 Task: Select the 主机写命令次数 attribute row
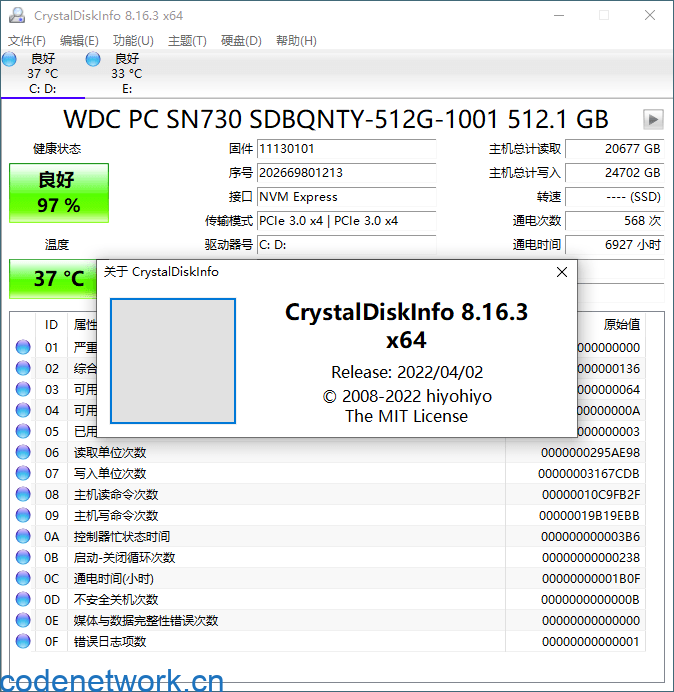tap(328, 515)
